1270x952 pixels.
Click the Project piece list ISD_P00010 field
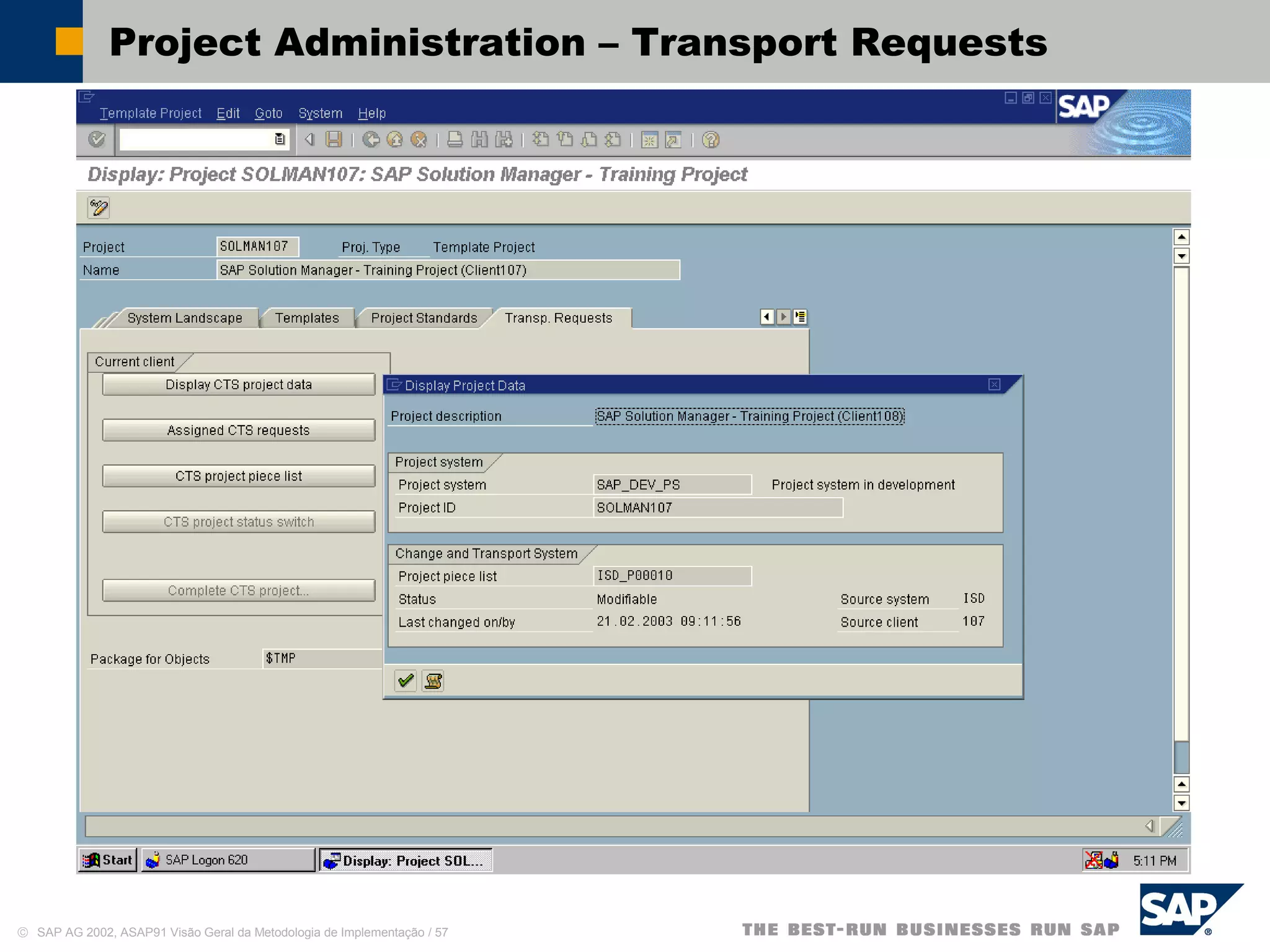[x=673, y=576]
